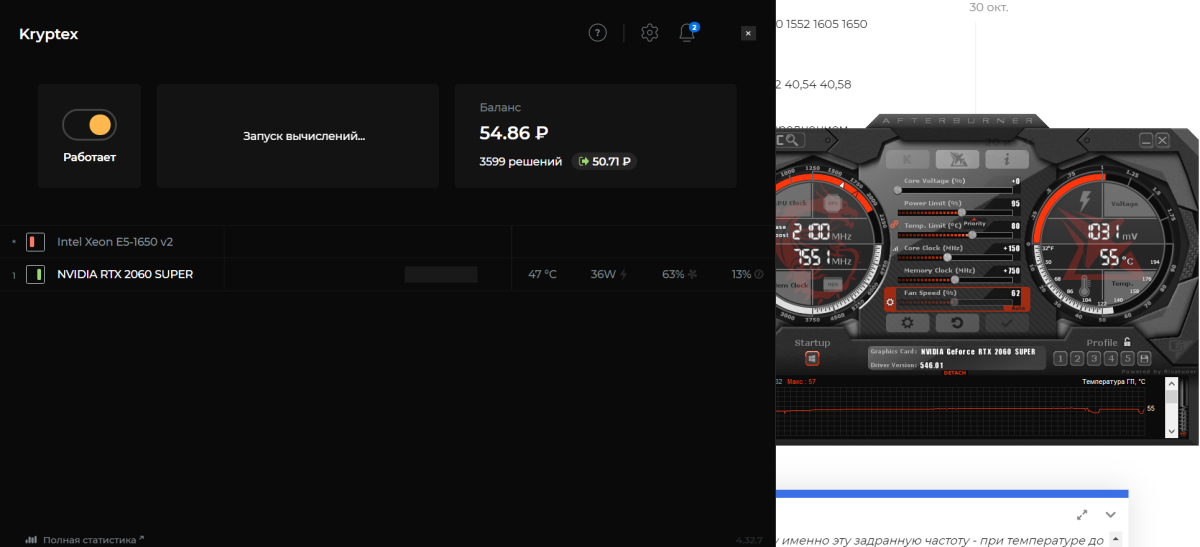The width and height of the screenshot is (1200, 547).
Task: Click the 30 окт. date label
Action: click(989, 7)
